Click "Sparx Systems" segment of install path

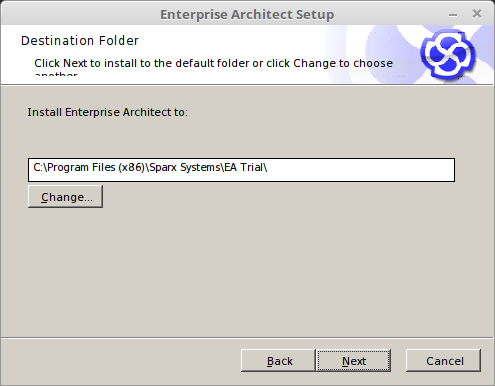tap(185, 167)
